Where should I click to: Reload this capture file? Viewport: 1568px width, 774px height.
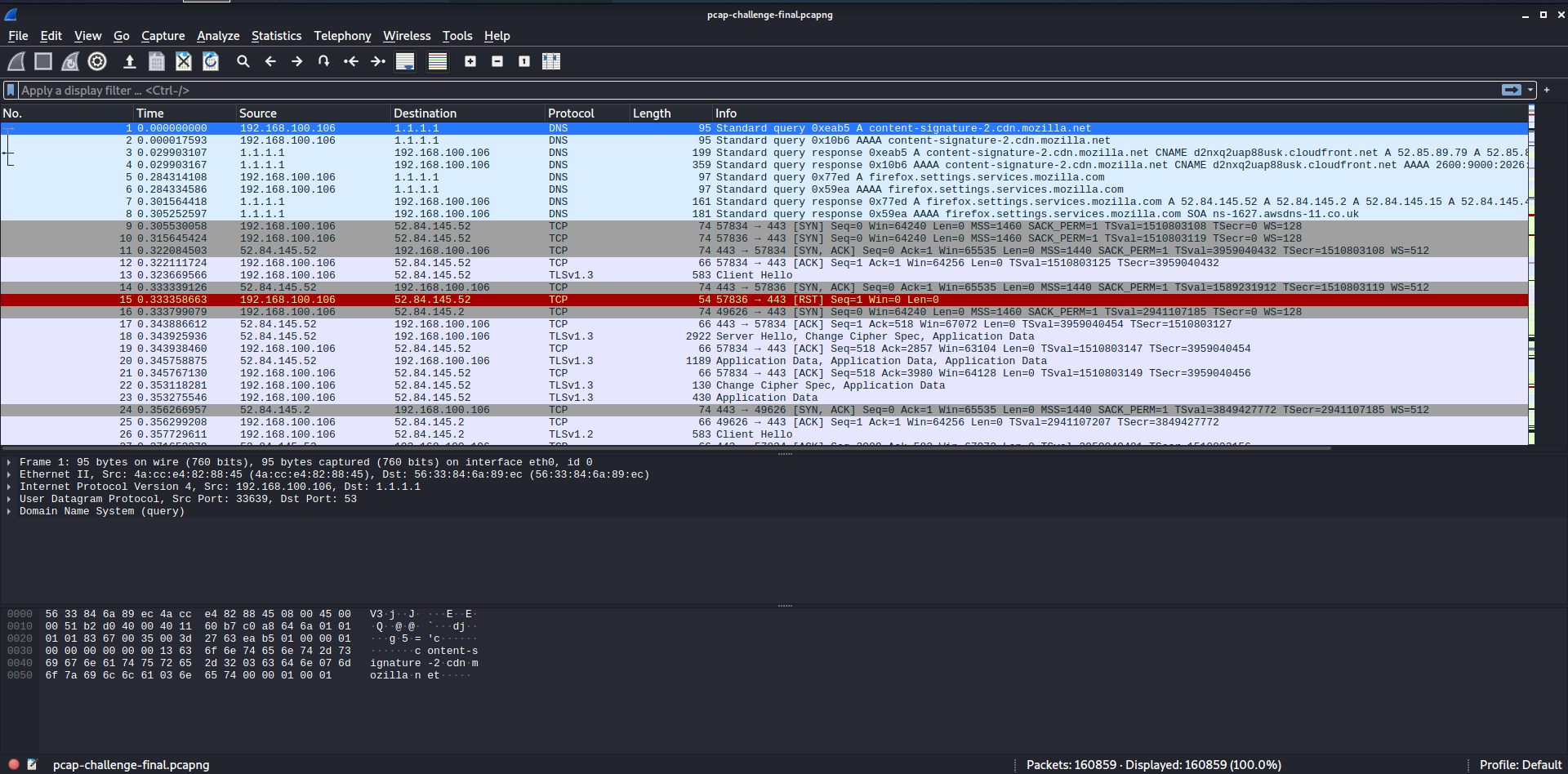pos(211,61)
